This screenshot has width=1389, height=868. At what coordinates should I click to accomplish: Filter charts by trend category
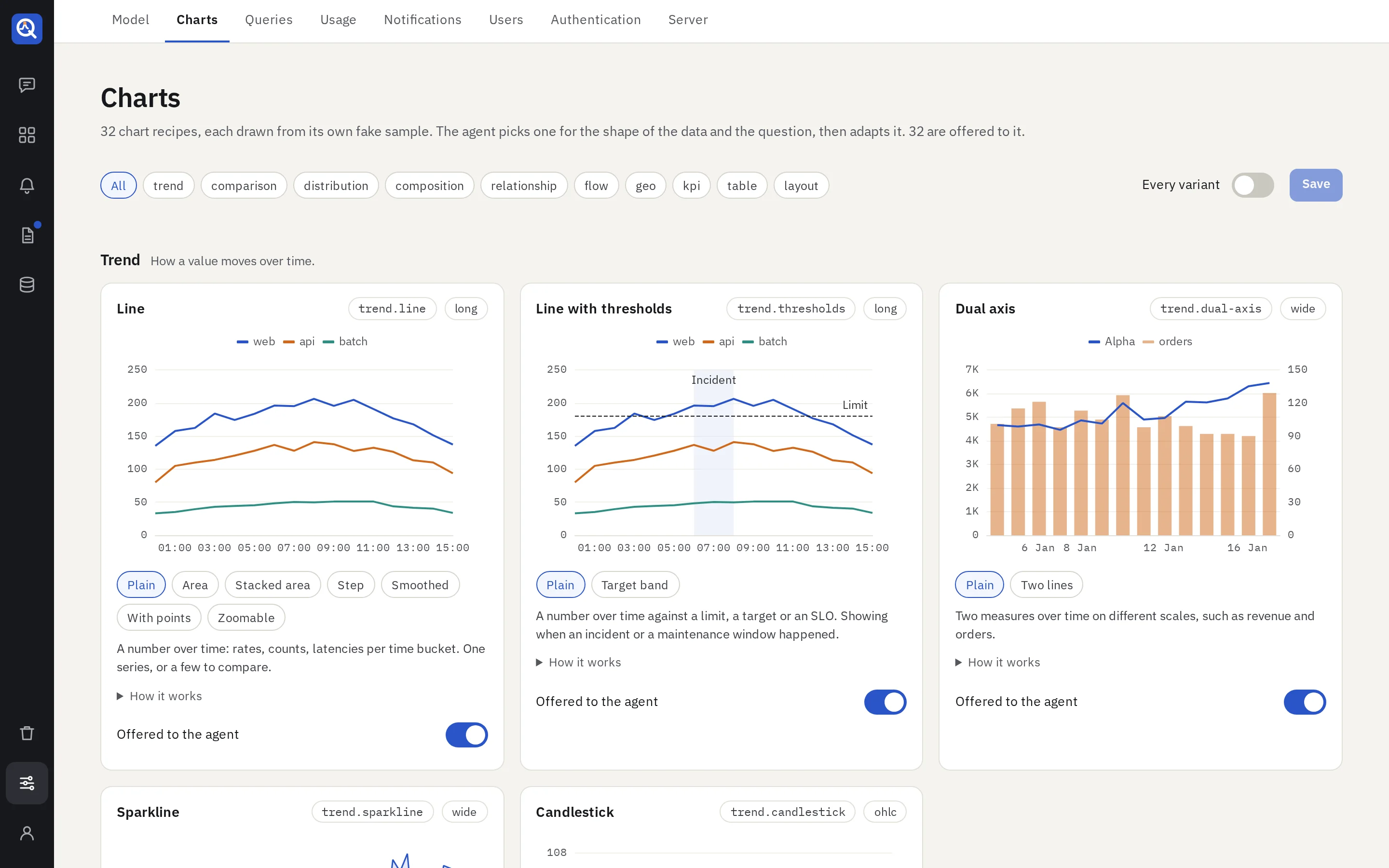point(168,186)
